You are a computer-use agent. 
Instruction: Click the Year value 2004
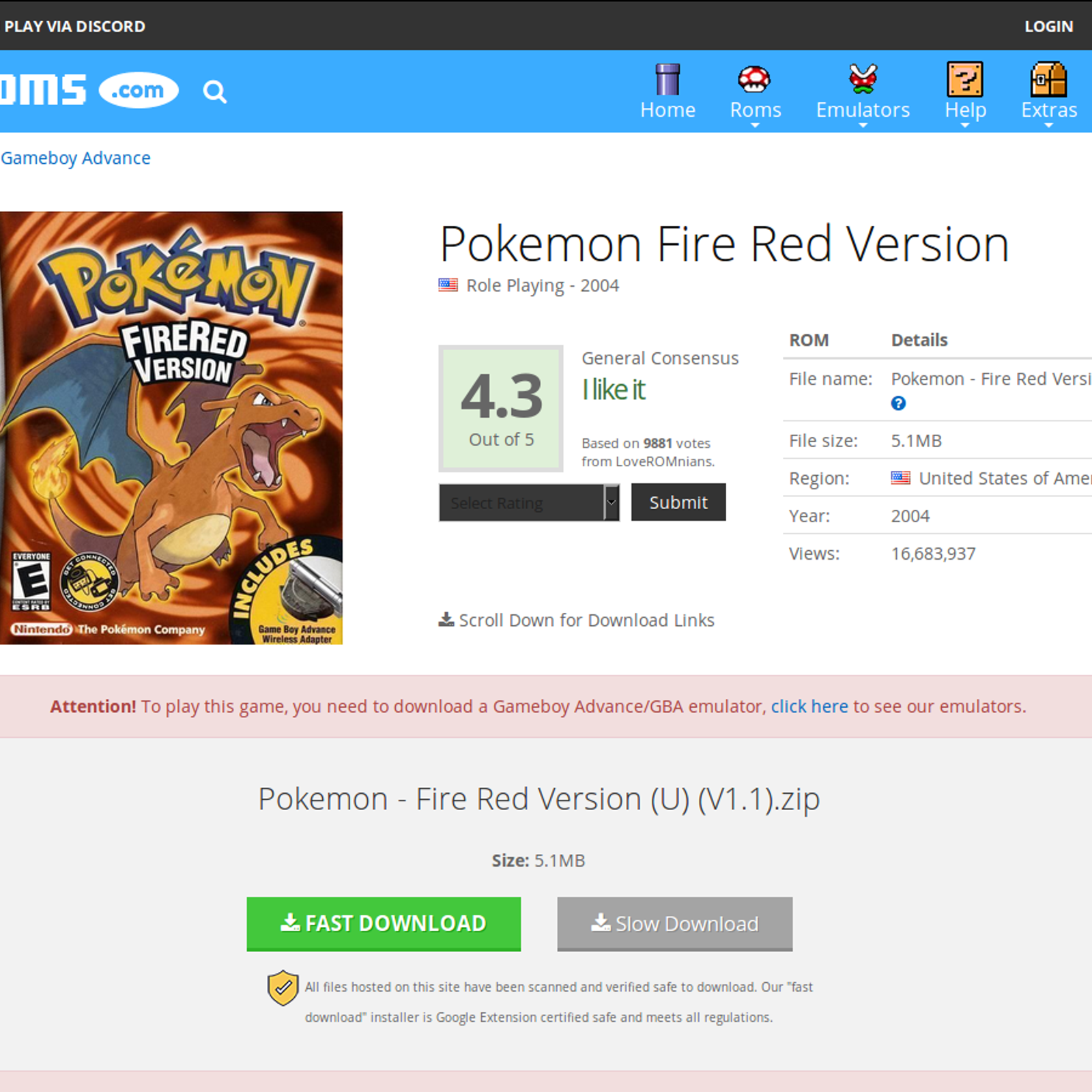point(910,516)
